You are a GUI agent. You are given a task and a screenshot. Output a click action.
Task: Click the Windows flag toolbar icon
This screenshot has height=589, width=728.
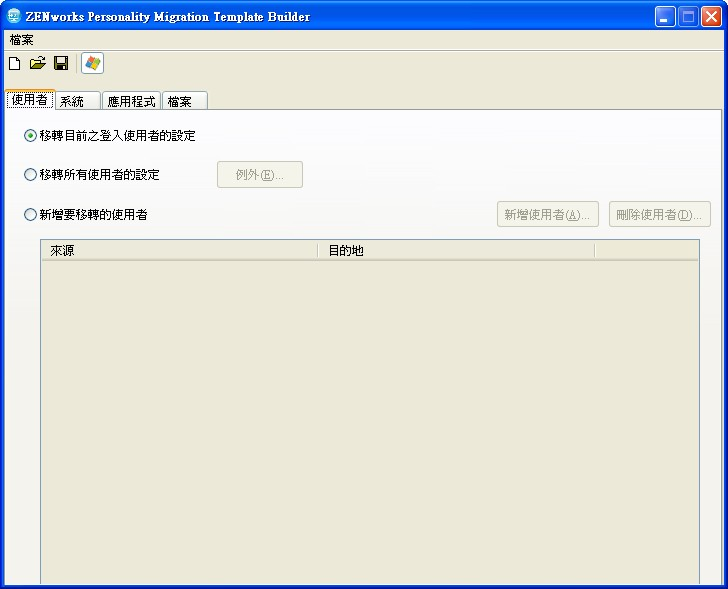tap(92, 63)
